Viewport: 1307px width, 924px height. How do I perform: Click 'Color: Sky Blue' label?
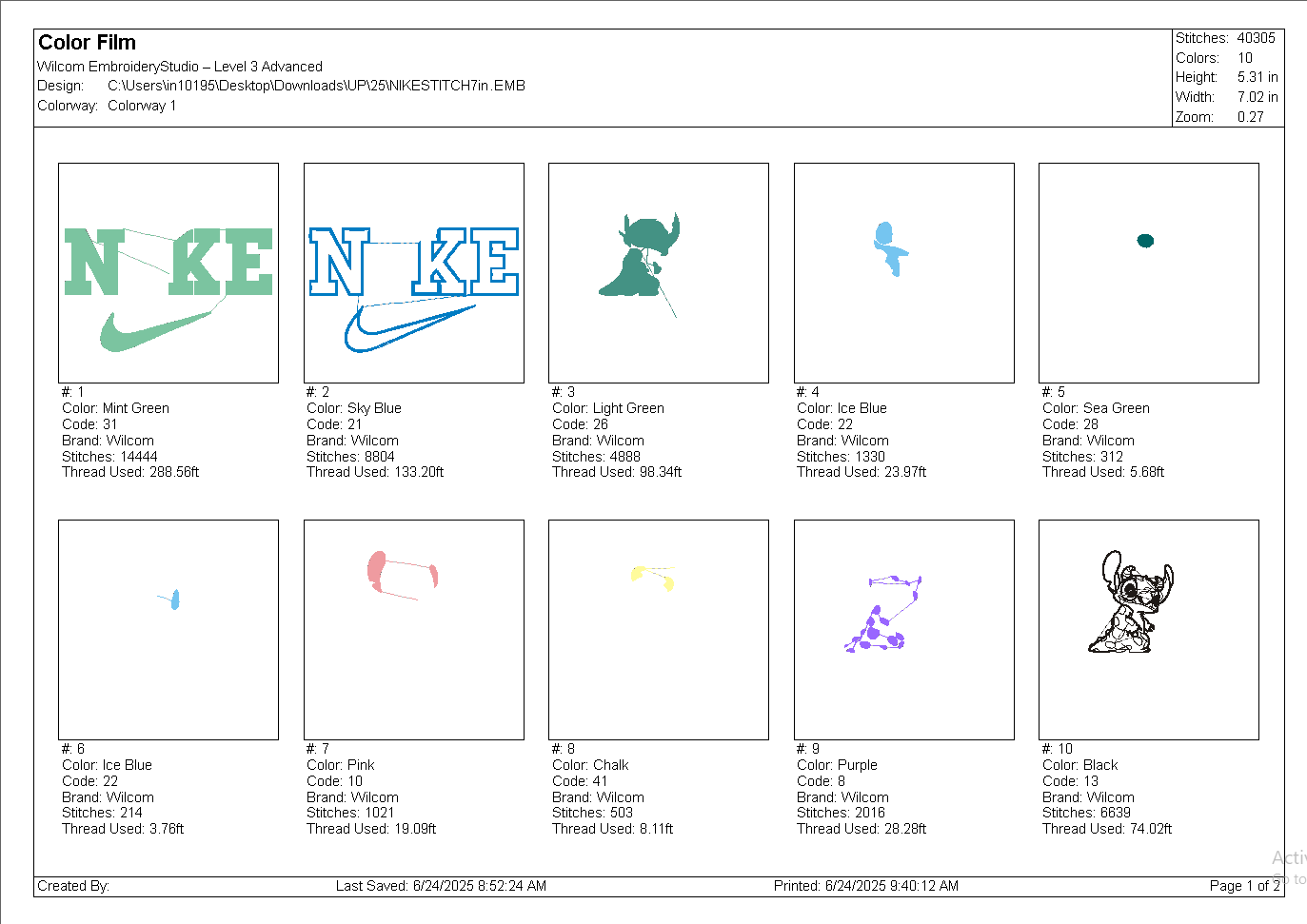pos(354,408)
